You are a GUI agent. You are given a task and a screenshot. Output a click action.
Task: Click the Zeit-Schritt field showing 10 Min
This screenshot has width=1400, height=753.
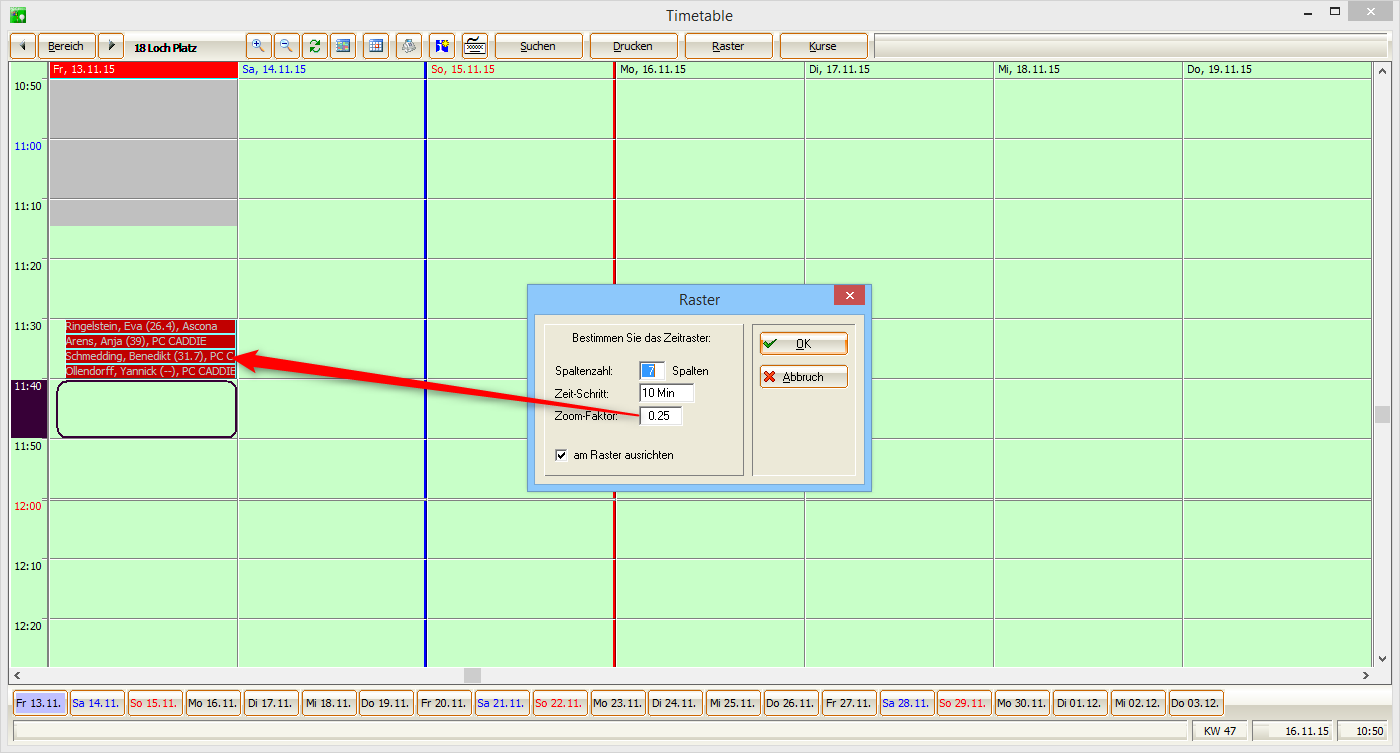(666, 393)
